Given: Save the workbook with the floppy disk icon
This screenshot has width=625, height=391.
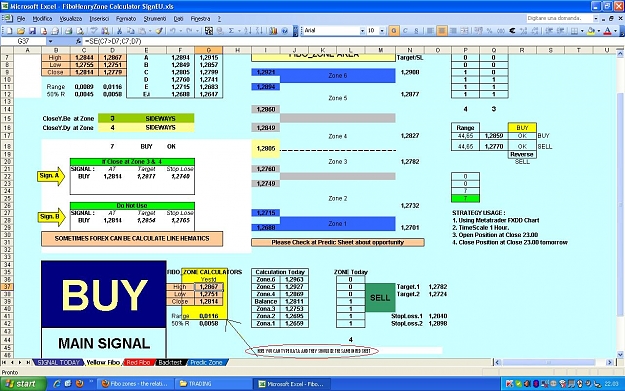Looking at the screenshot, I should click(x=32, y=31).
